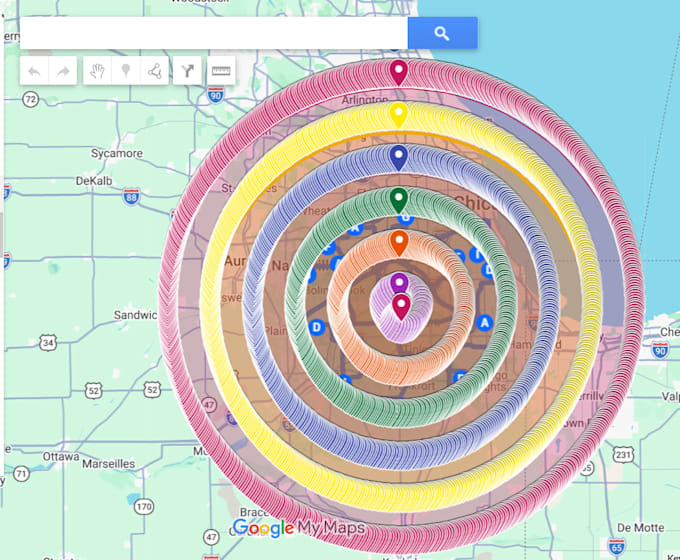This screenshot has height=560, width=680.
Task: Click the Interstate 90 shield near the toolbar
Action: pyautogui.click(x=216, y=95)
